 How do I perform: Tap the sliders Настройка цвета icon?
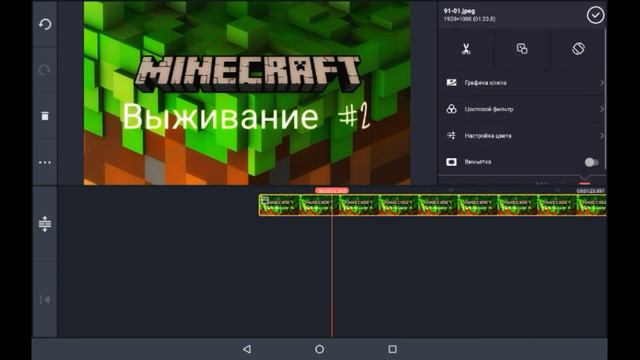(x=451, y=136)
